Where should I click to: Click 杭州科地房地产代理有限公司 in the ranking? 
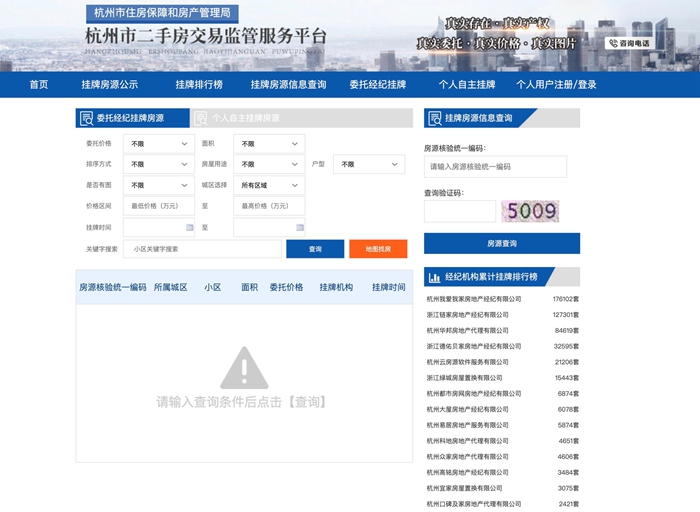coord(467,441)
